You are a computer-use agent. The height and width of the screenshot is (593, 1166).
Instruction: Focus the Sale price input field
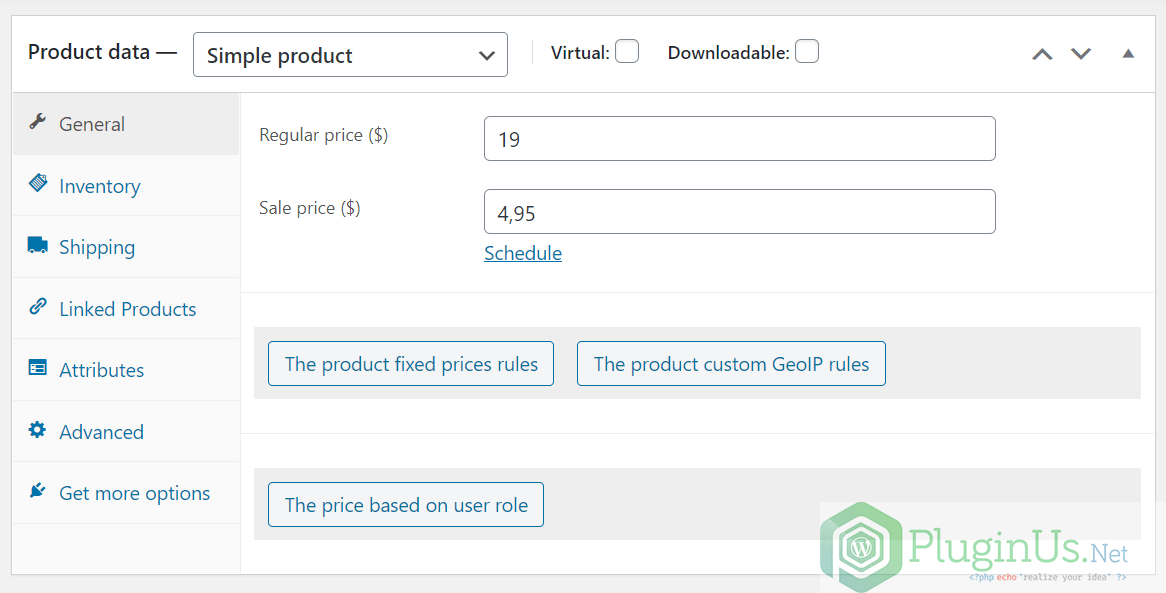tap(739, 211)
